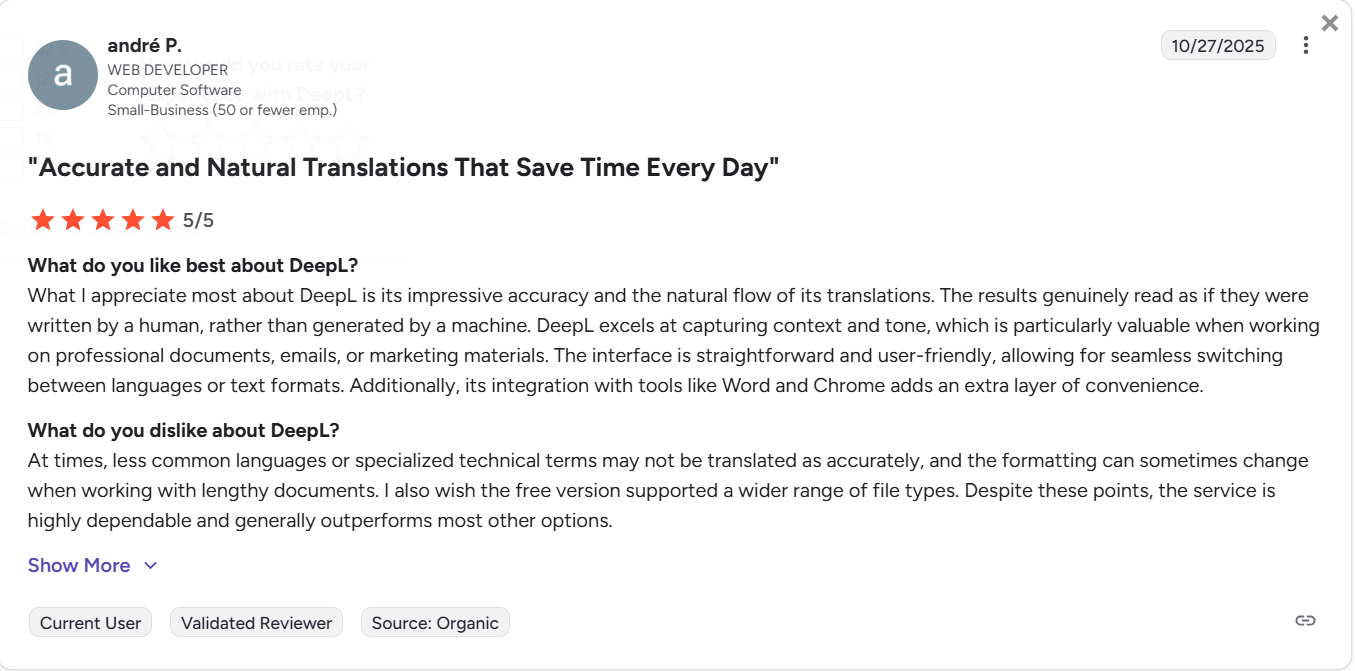The width and height of the screenshot is (1355, 671).
Task: Select the first red rating star
Action: [43, 219]
